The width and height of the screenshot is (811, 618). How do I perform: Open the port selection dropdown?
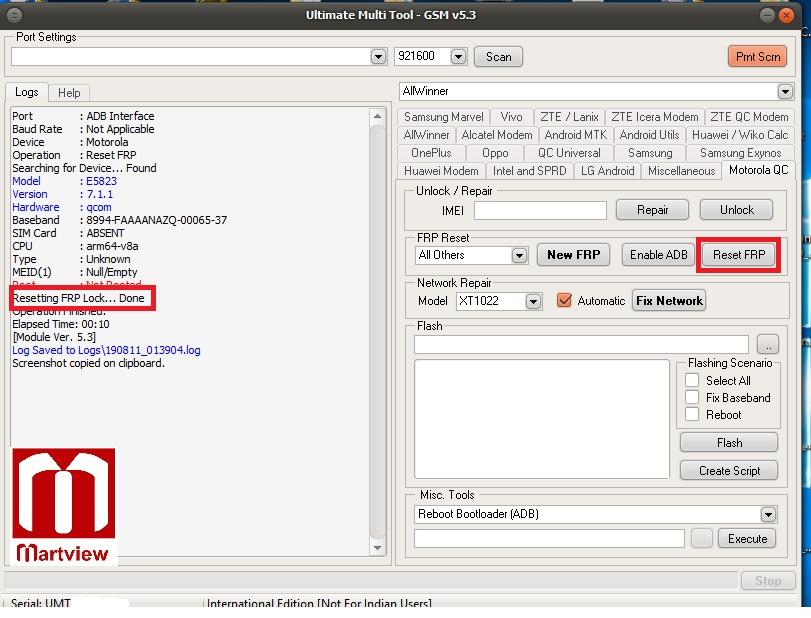(378, 56)
